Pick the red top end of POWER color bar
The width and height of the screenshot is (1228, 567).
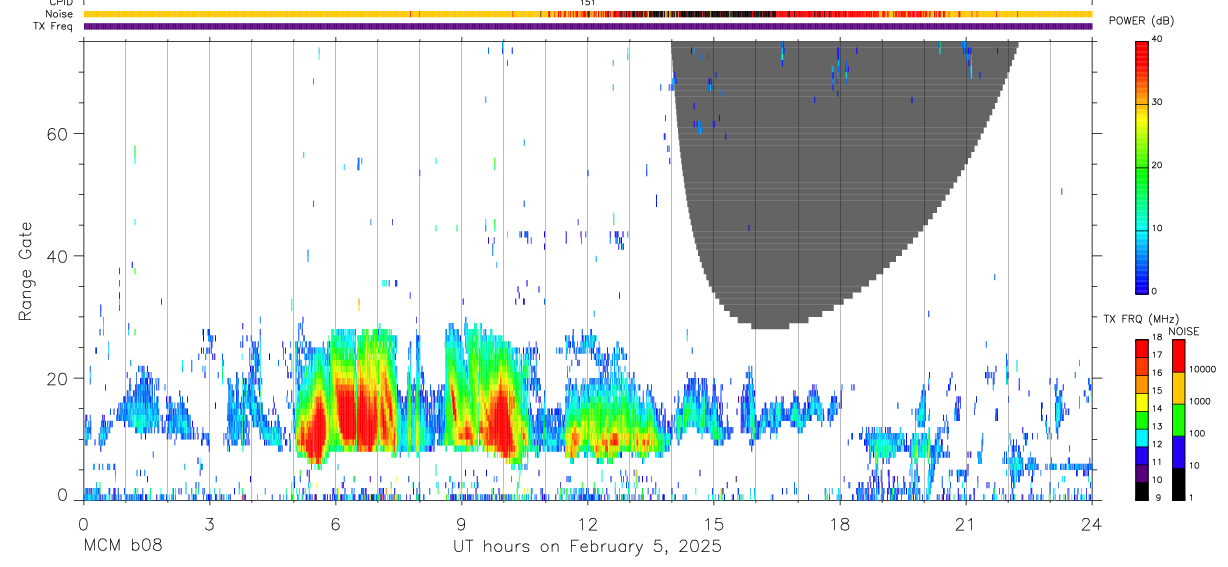(1142, 48)
